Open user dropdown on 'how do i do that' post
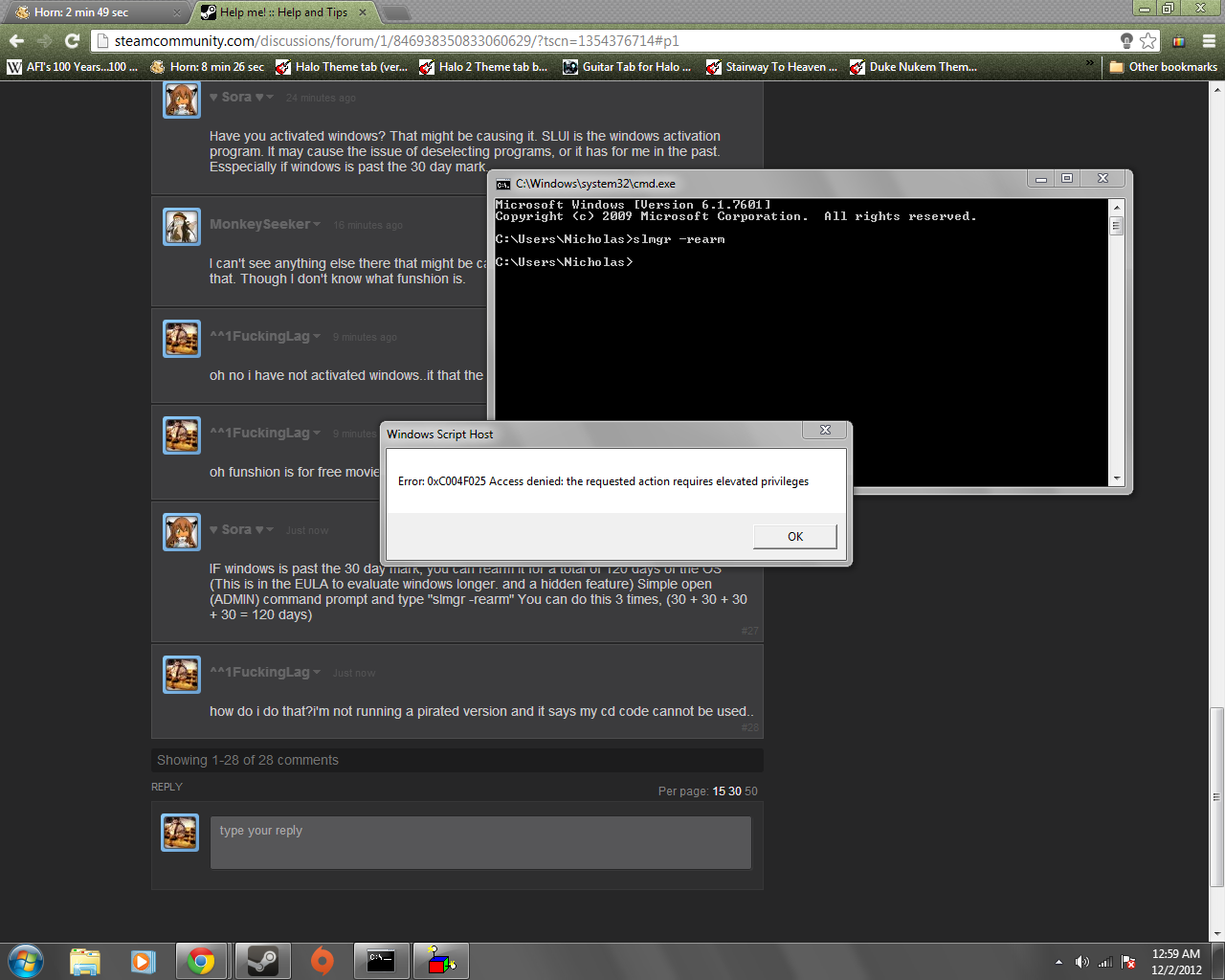Image resolution: width=1225 pixels, height=980 pixels. click(x=317, y=673)
